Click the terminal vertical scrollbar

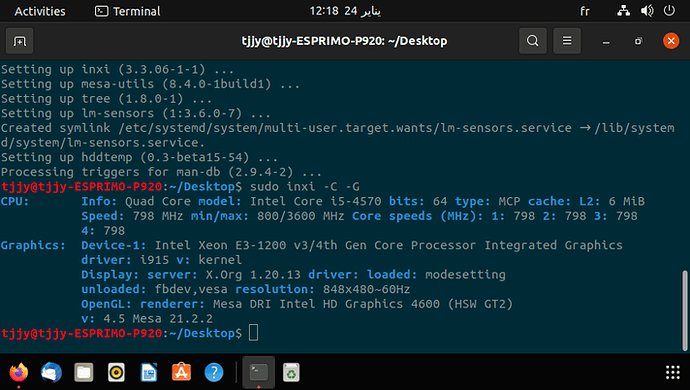pyautogui.click(x=685, y=310)
